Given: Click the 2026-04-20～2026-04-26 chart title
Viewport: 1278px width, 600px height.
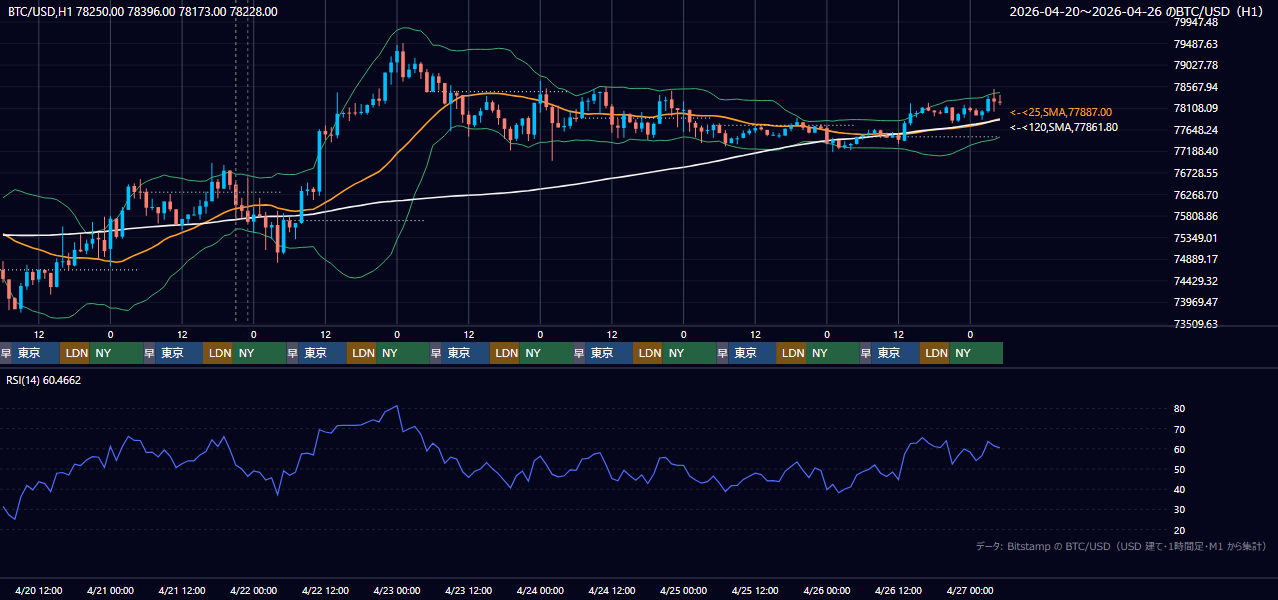Looking at the screenshot, I should [1137, 12].
